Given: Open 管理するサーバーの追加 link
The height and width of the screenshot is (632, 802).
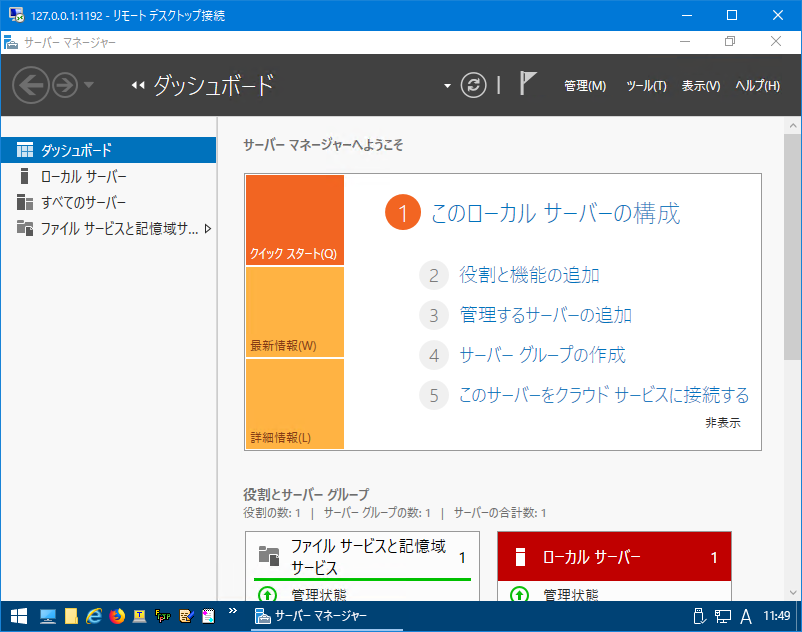Looking at the screenshot, I should coord(546,315).
